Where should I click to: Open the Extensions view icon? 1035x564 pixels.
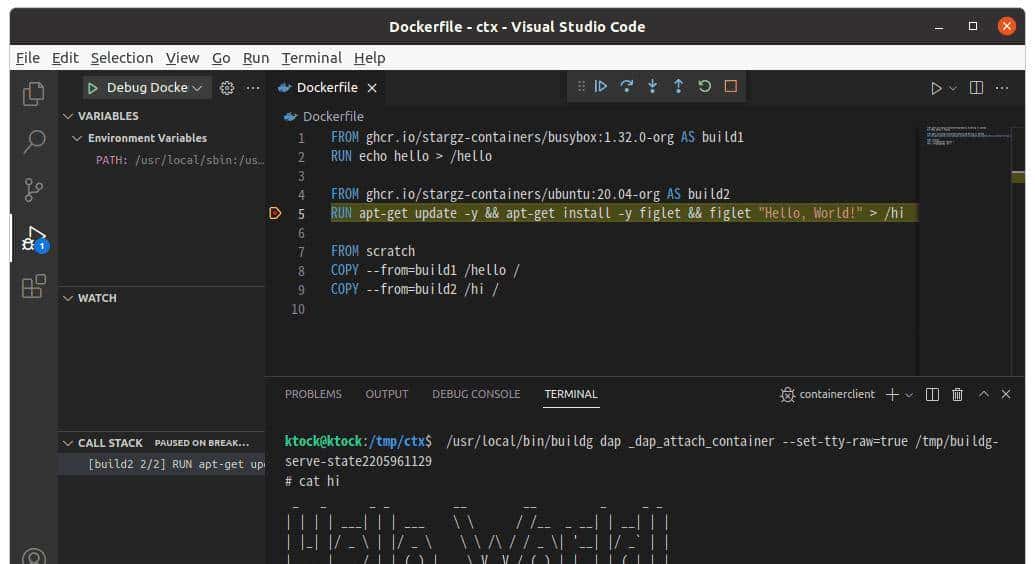coord(34,287)
